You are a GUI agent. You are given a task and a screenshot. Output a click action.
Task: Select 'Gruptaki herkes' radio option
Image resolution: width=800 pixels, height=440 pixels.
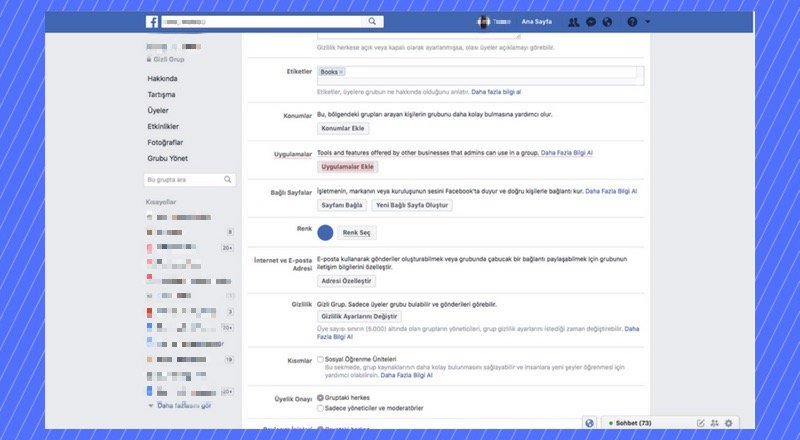tap(320, 397)
